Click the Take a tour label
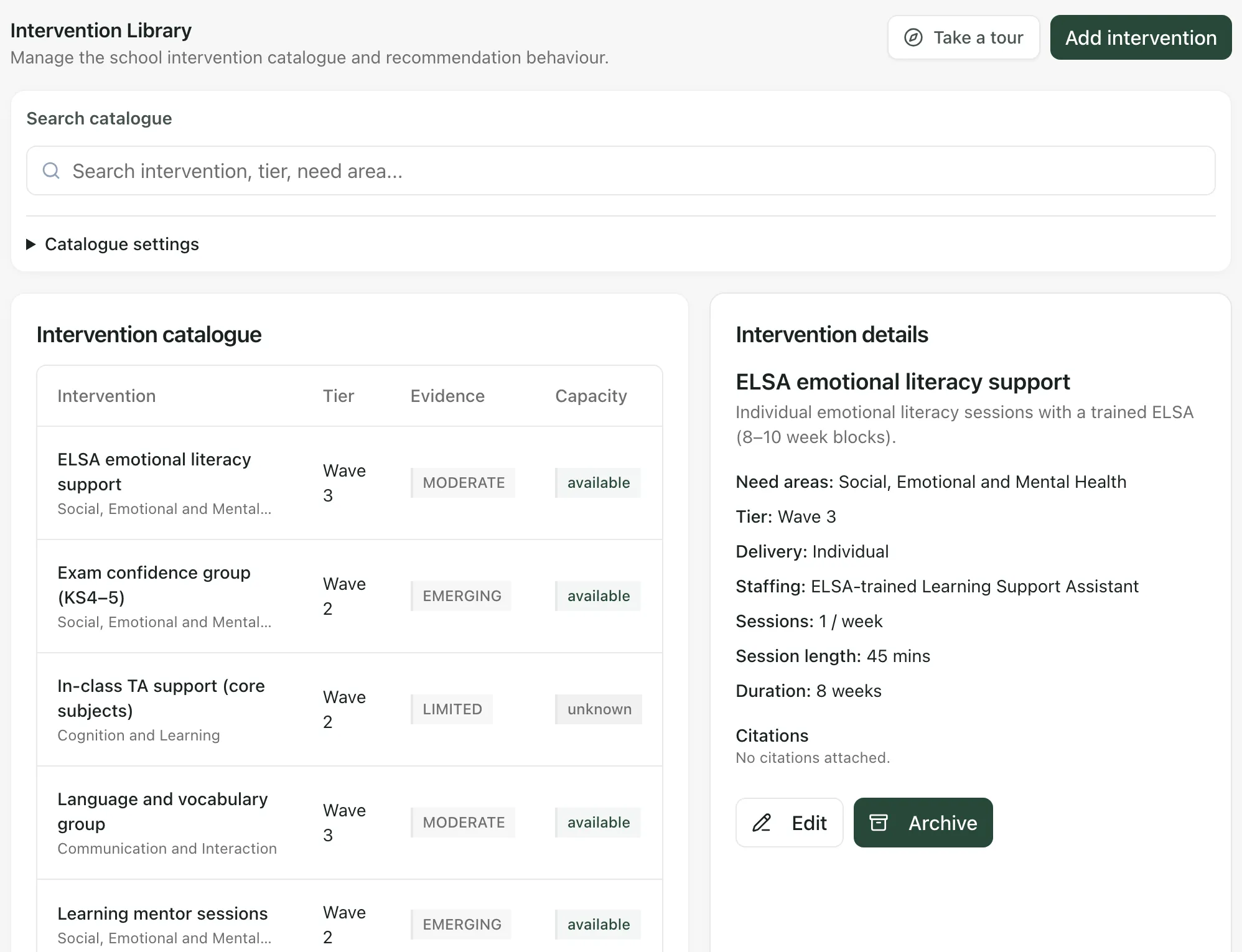1242x952 pixels. 978,38
